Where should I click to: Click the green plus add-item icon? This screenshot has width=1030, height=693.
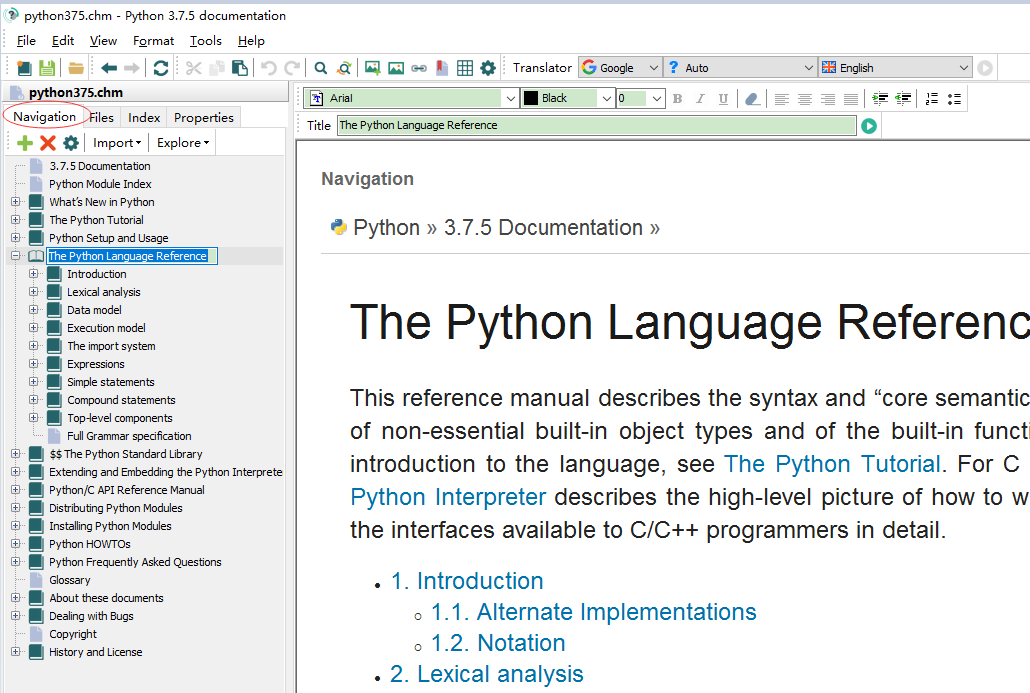25,143
